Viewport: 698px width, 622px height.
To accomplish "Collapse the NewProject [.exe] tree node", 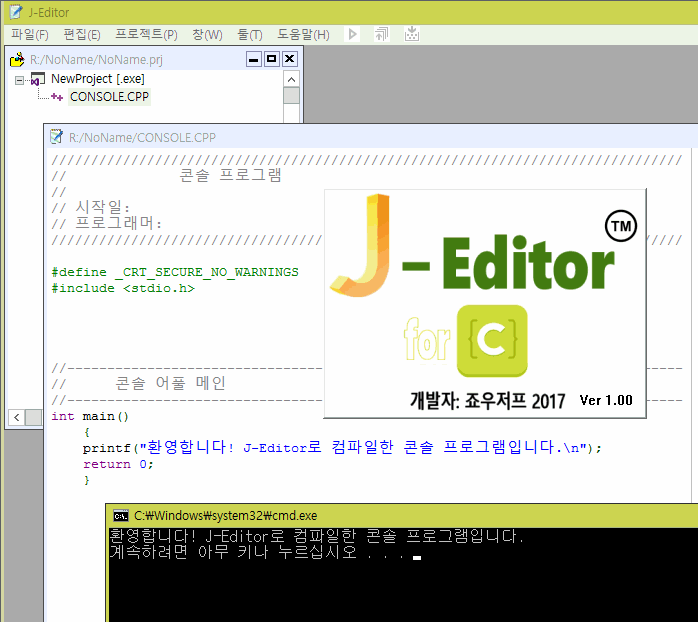I will coord(19,81).
